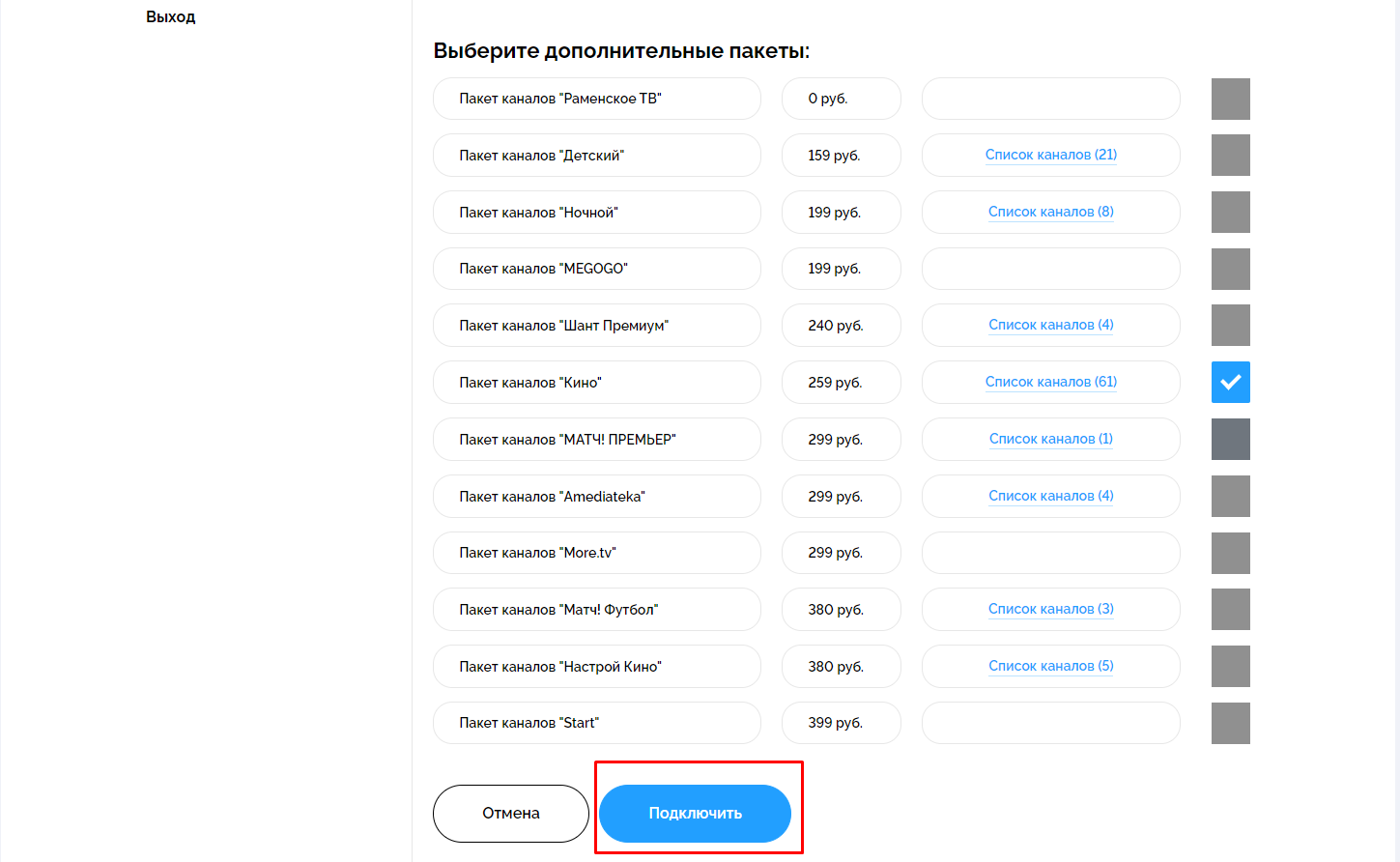This screenshot has height=862, width=1400.
Task: Toggle the "МАТЧ! ПРЕМЬЕР" package checkbox
Action: coord(1230,440)
